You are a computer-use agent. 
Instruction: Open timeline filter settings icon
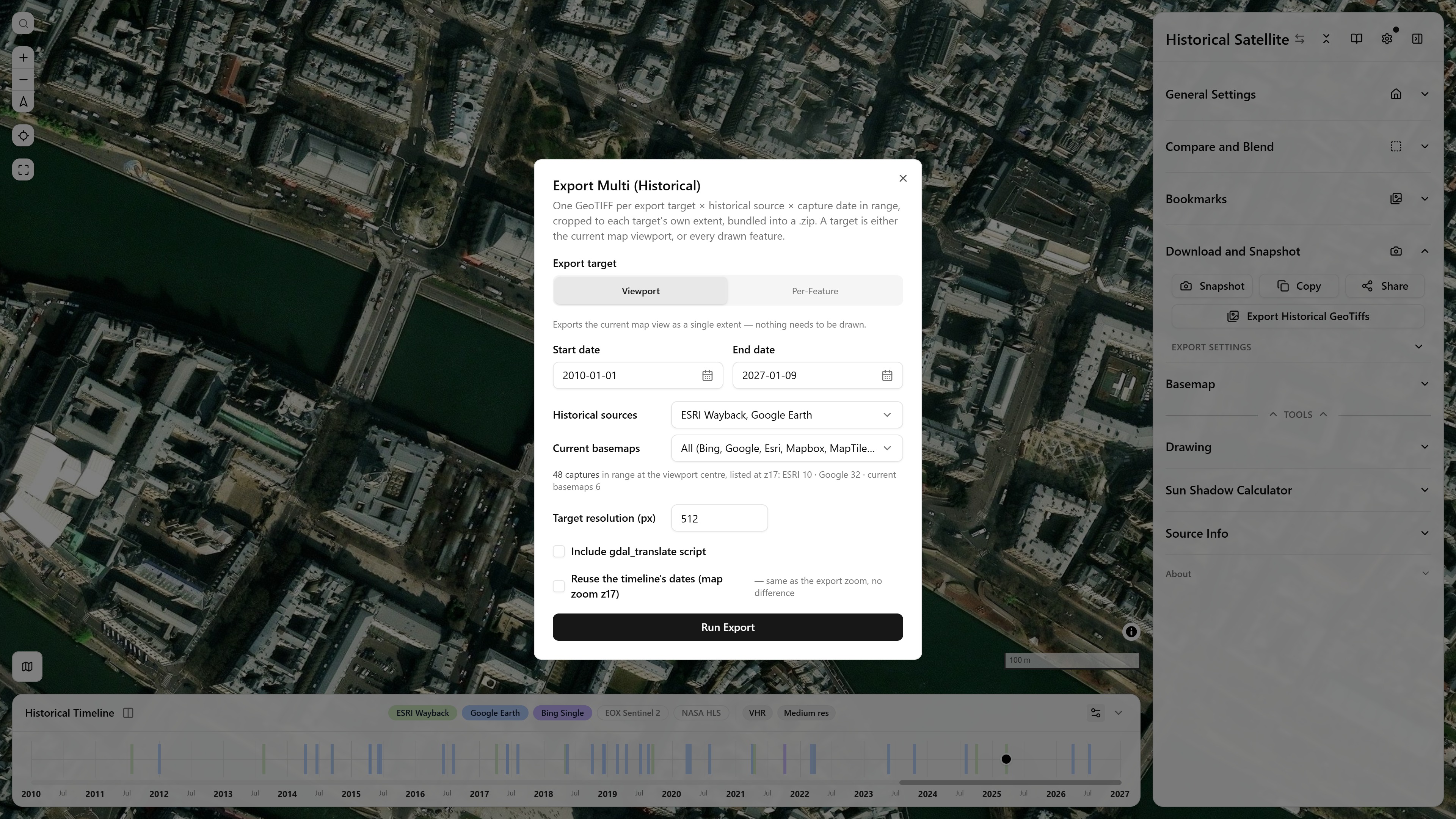pos(1095,713)
